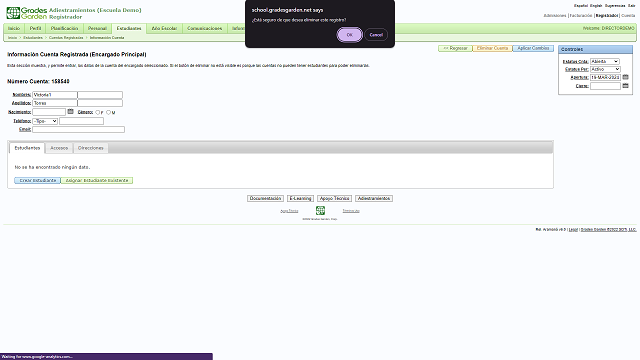Open the Perfil menu tab

point(36,29)
